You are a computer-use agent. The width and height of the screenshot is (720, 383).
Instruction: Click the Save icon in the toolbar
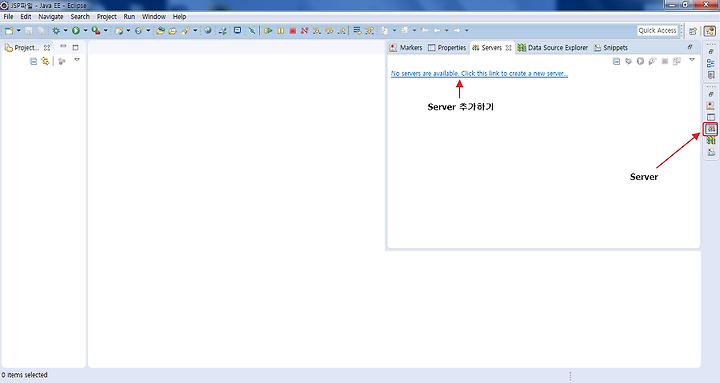coord(28,31)
